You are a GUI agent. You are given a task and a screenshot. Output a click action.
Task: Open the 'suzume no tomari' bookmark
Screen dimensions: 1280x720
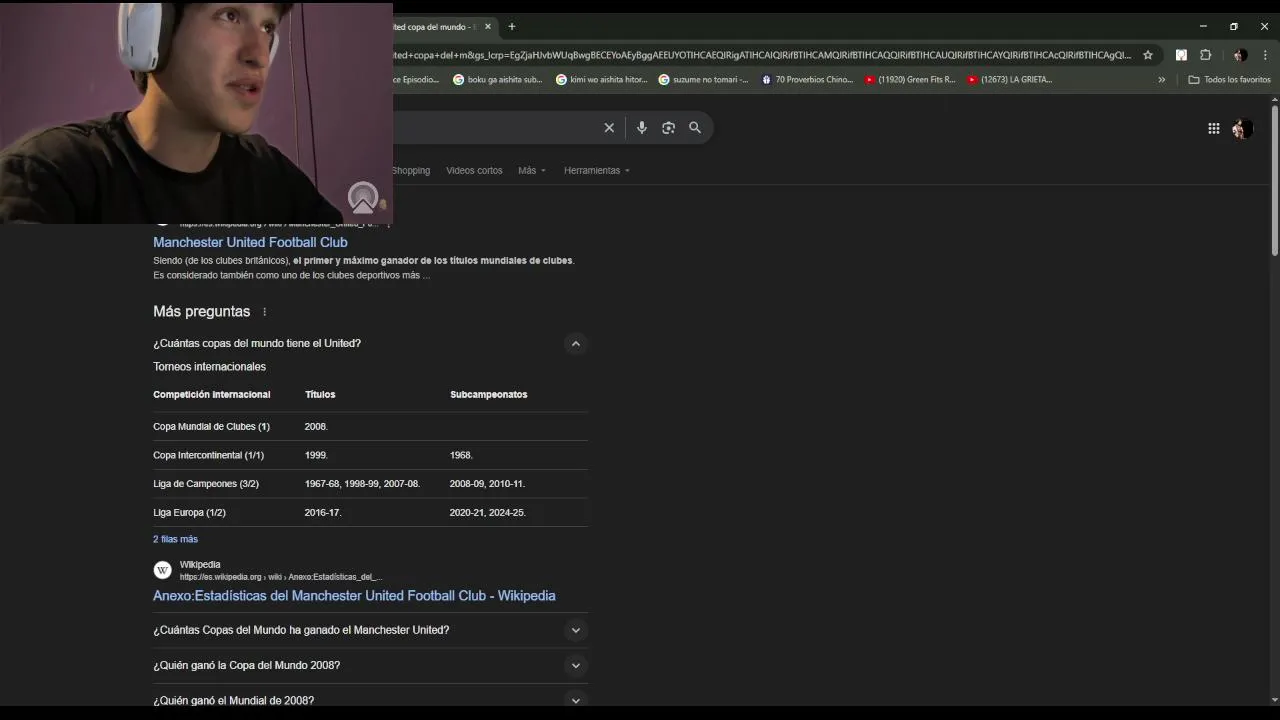click(703, 80)
